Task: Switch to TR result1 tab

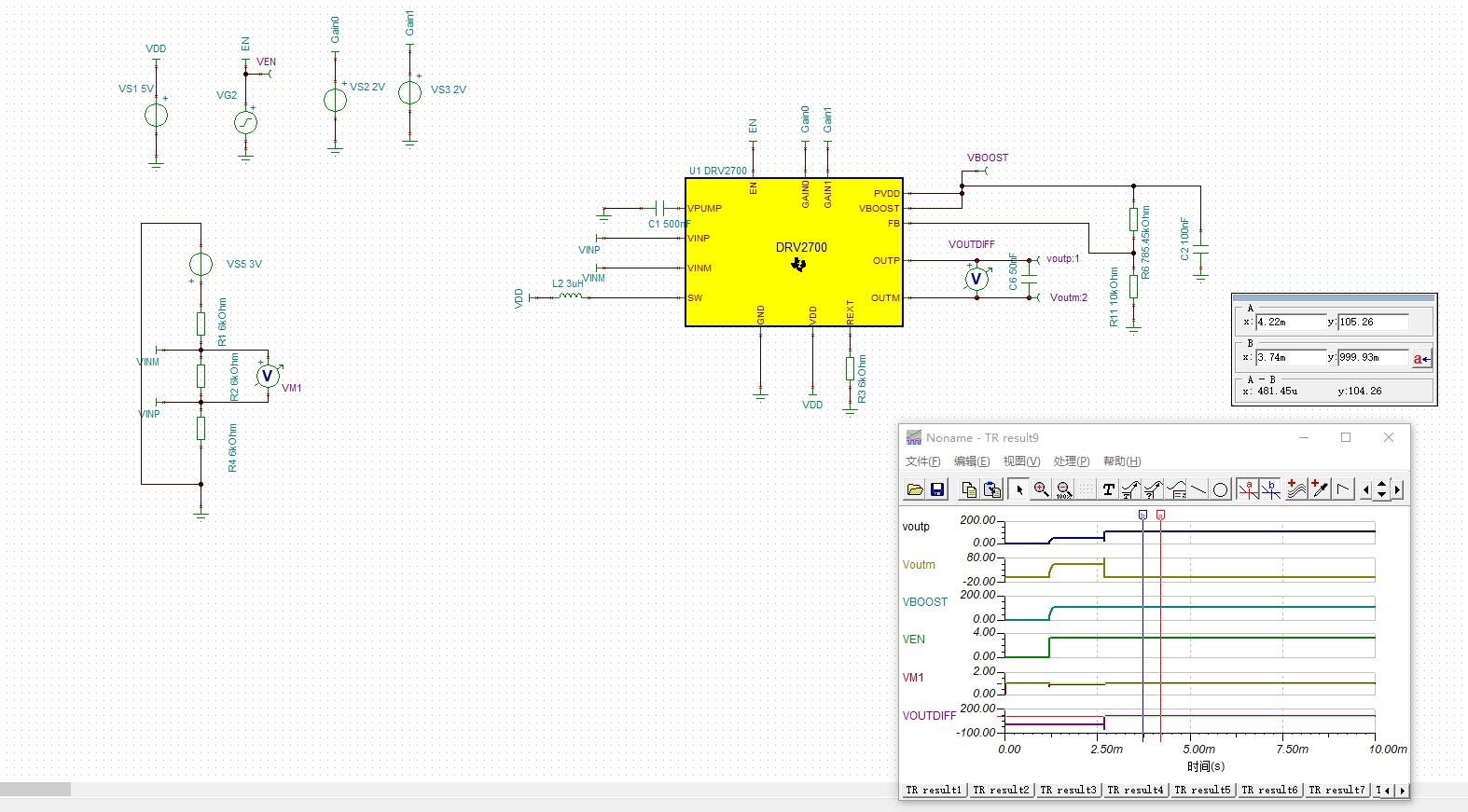Action: tap(934, 790)
